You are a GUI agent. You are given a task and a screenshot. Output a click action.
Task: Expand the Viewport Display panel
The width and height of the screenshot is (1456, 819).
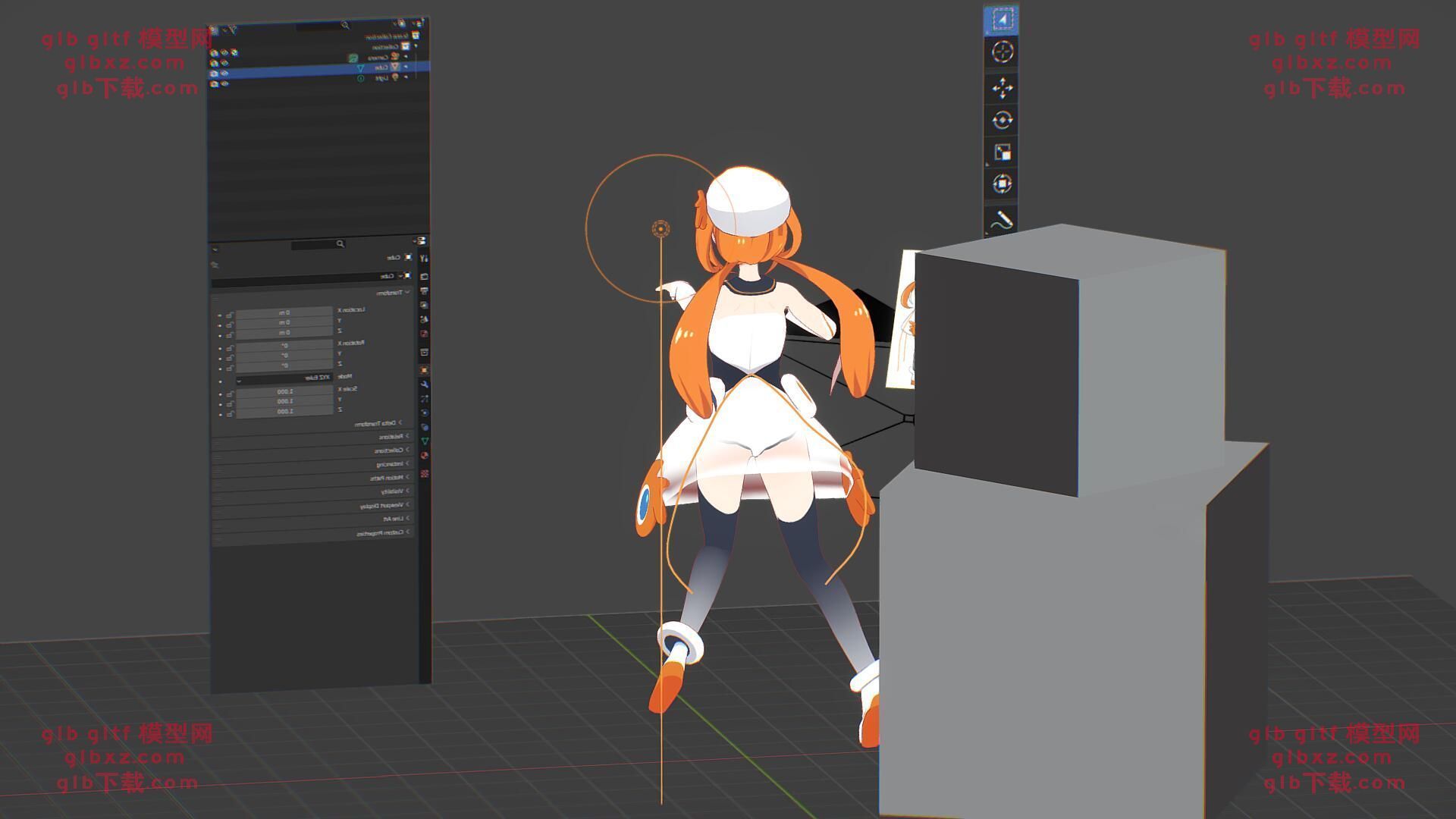coord(384,505)
